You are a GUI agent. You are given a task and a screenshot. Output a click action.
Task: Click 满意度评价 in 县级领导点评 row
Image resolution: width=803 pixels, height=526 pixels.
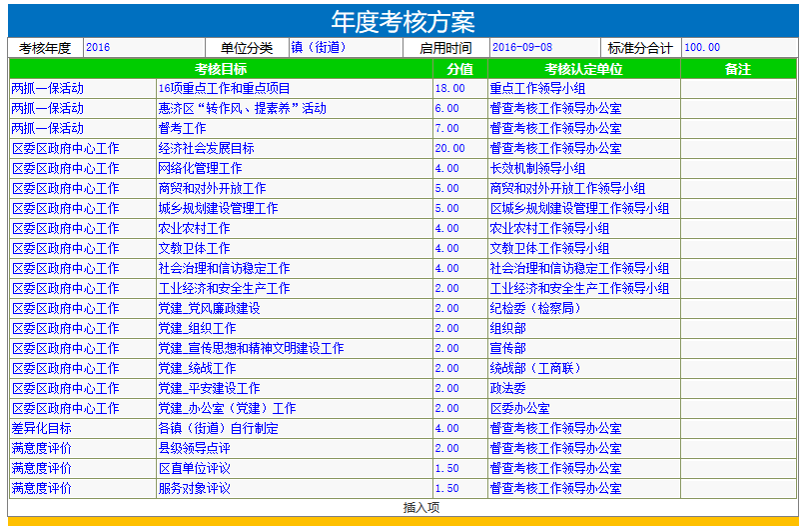pos(82,448)
